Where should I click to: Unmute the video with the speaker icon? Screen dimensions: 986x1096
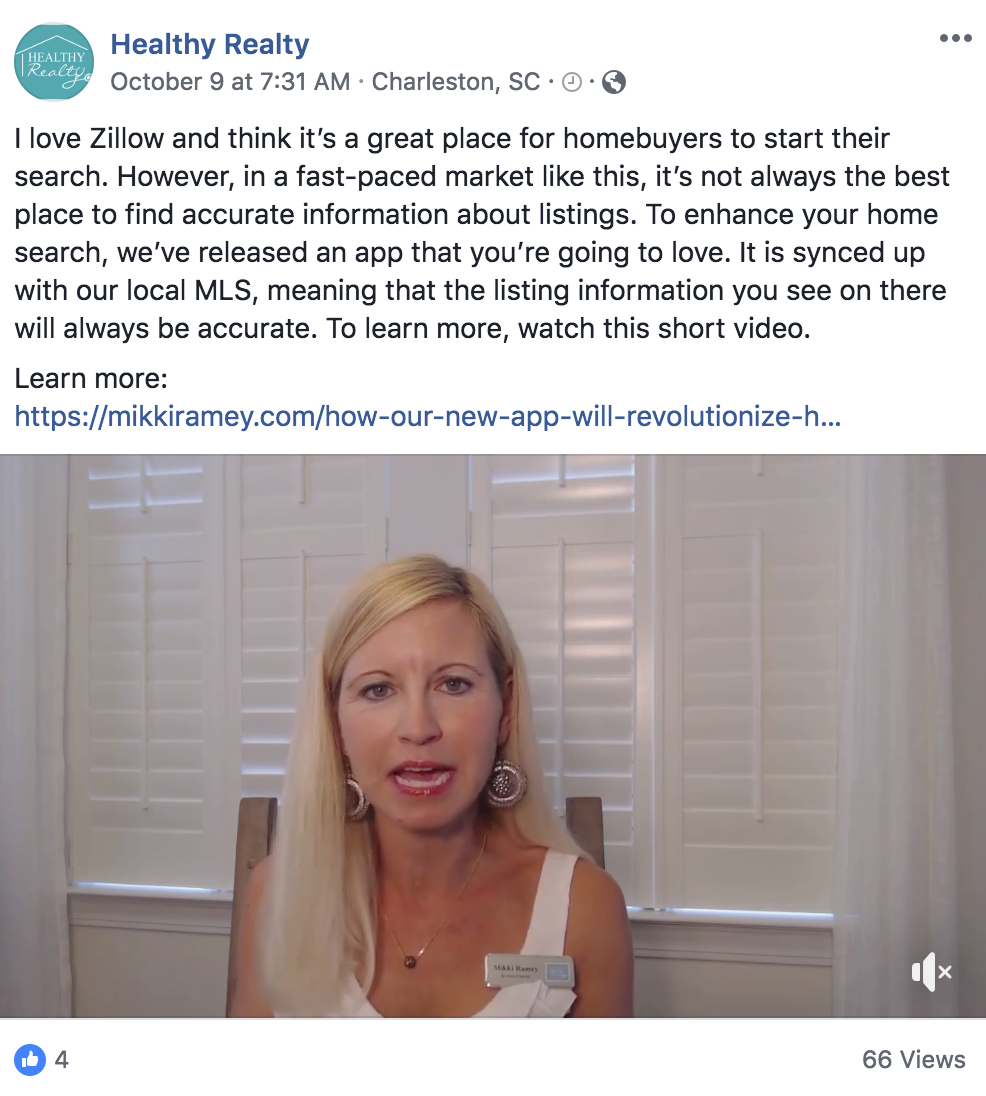click(931, 972)
